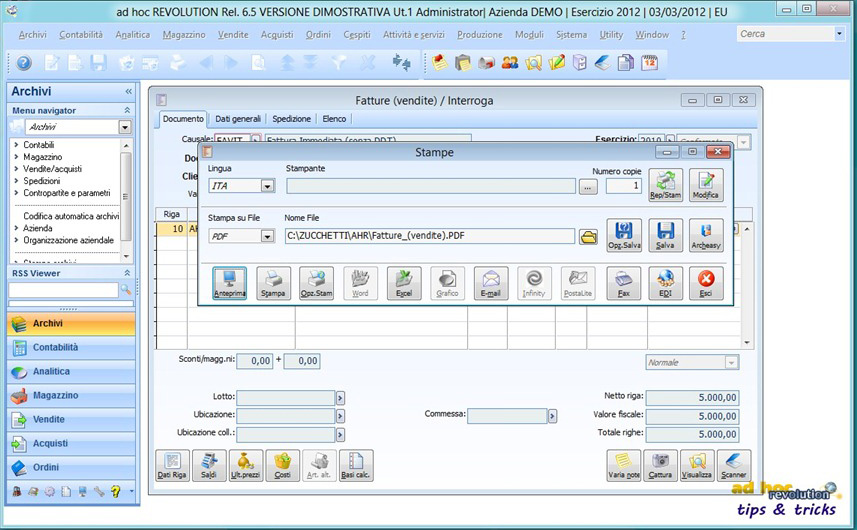Screen dimensions: 857x530
Task: Click the Varia note button
Action: (624, 466)
